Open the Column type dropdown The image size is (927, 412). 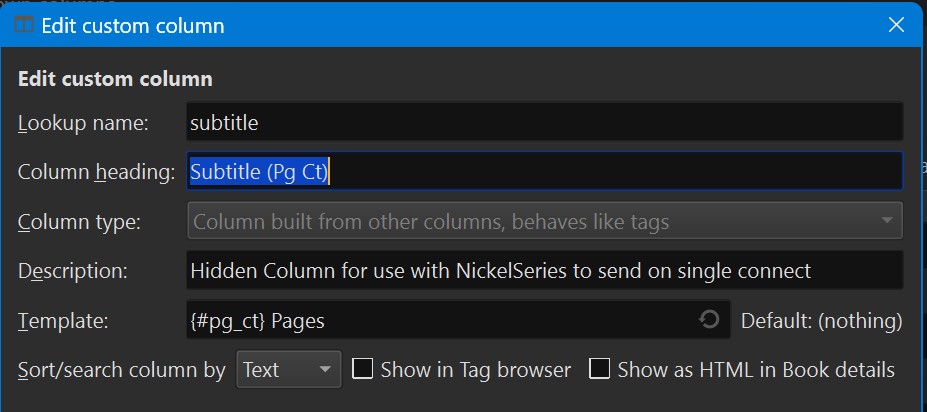click(544, 221)
